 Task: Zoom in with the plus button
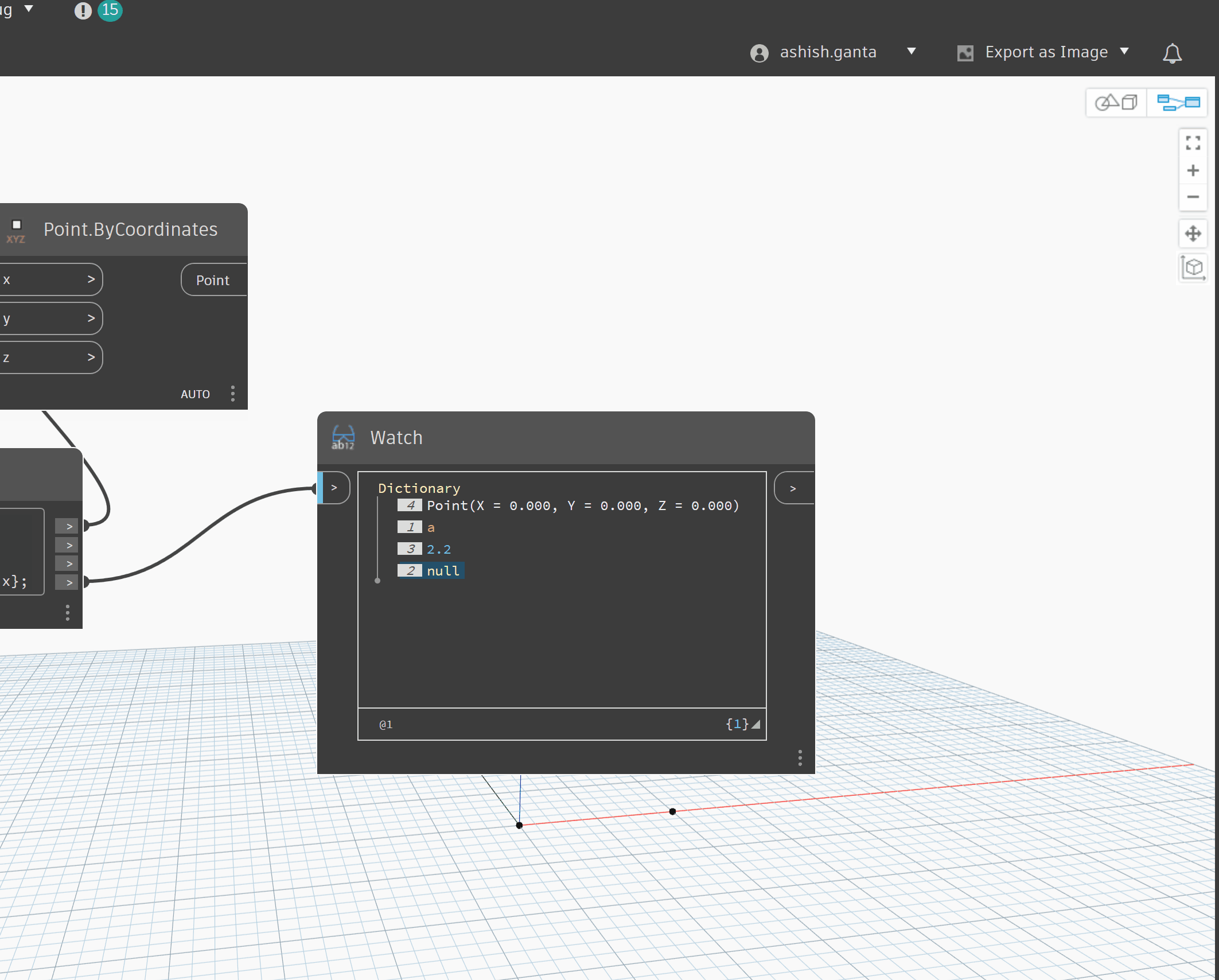pos(1193,170)
